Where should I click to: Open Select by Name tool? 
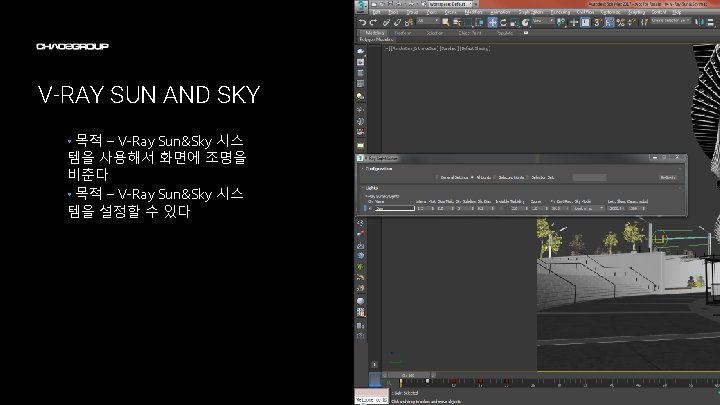(457, 22)
